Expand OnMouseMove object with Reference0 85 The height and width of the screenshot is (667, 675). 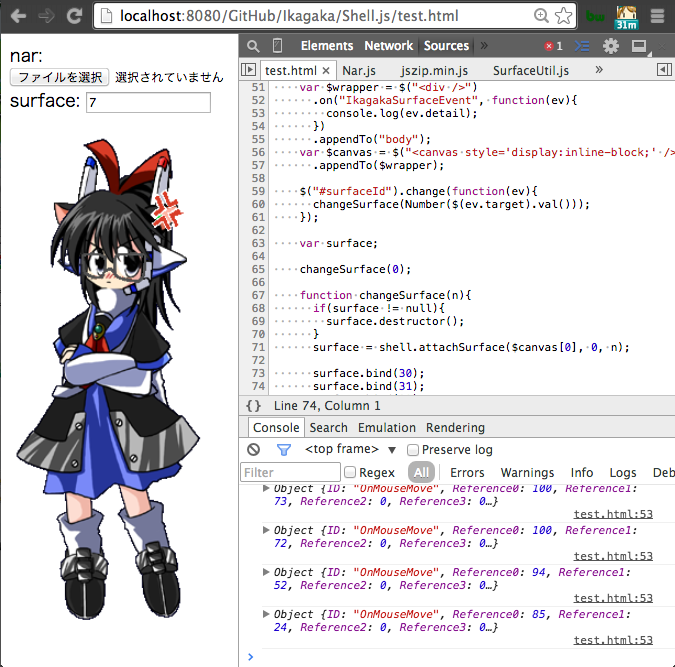tap(266, 614)
